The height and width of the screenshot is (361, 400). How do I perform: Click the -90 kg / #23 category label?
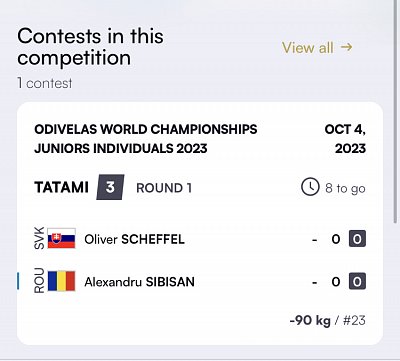pyautogui.click(x=328, y=320)
